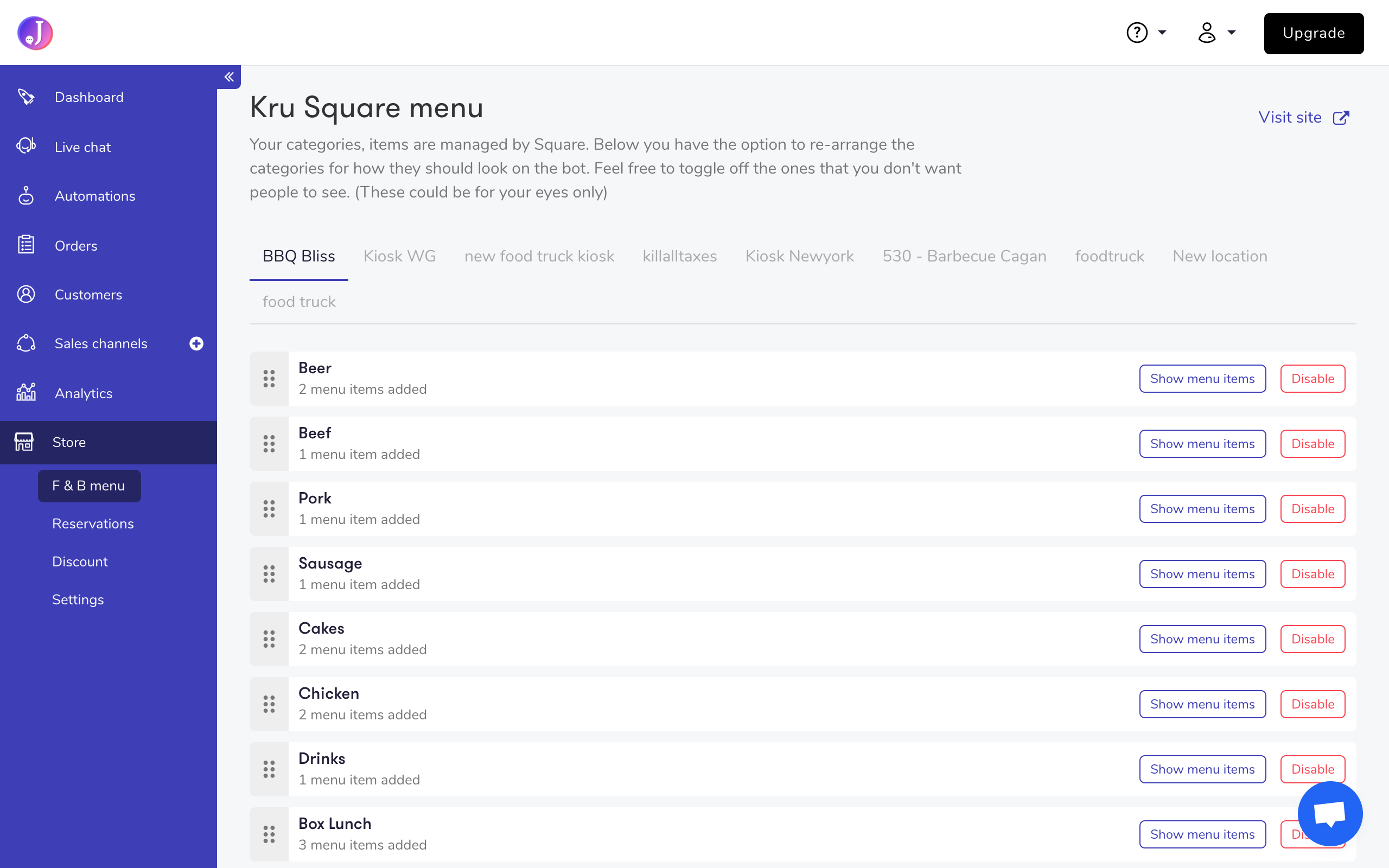
Task: Show menu items for Pork
Action: 1202,509
